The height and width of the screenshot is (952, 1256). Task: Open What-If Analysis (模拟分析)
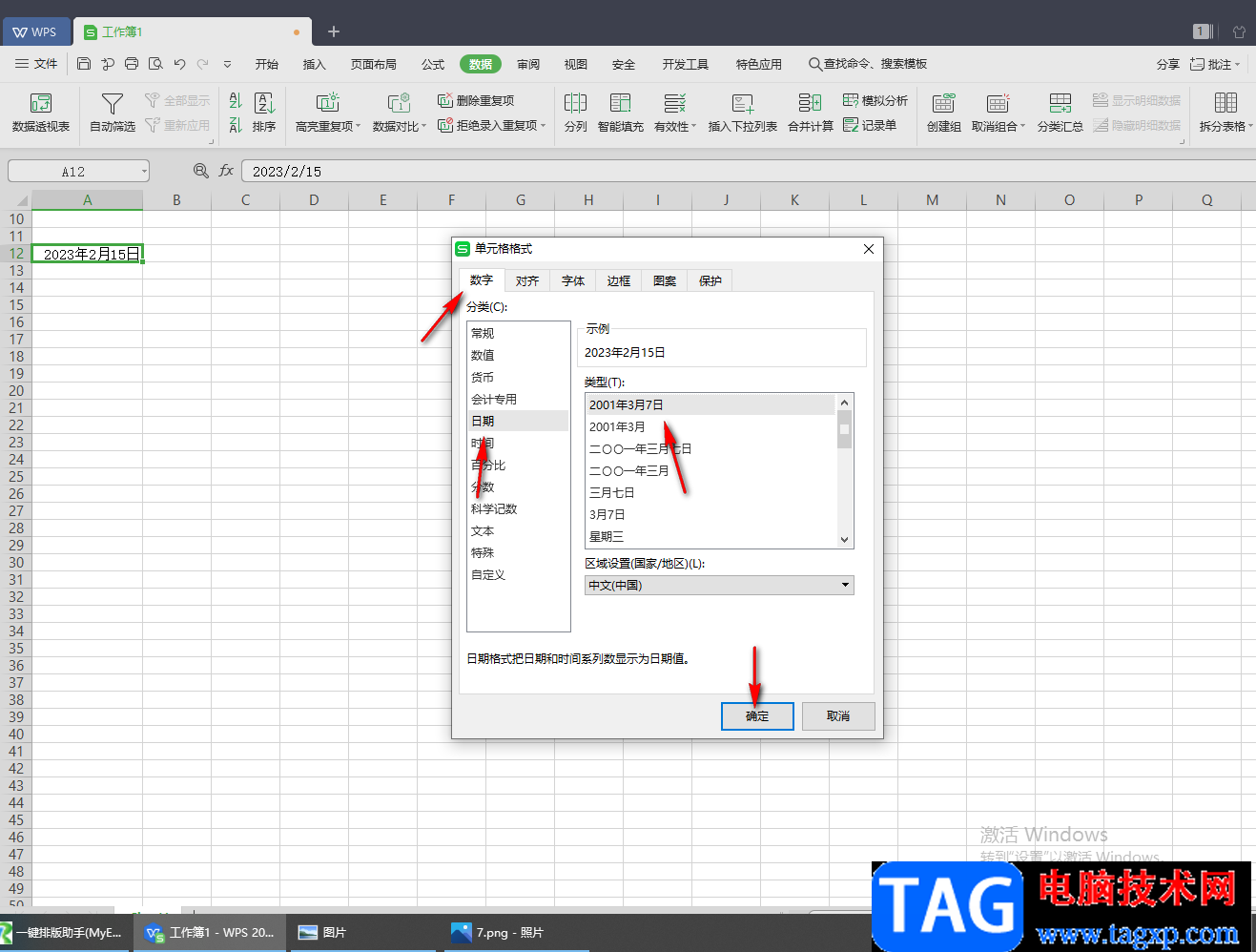pos(875,100)
